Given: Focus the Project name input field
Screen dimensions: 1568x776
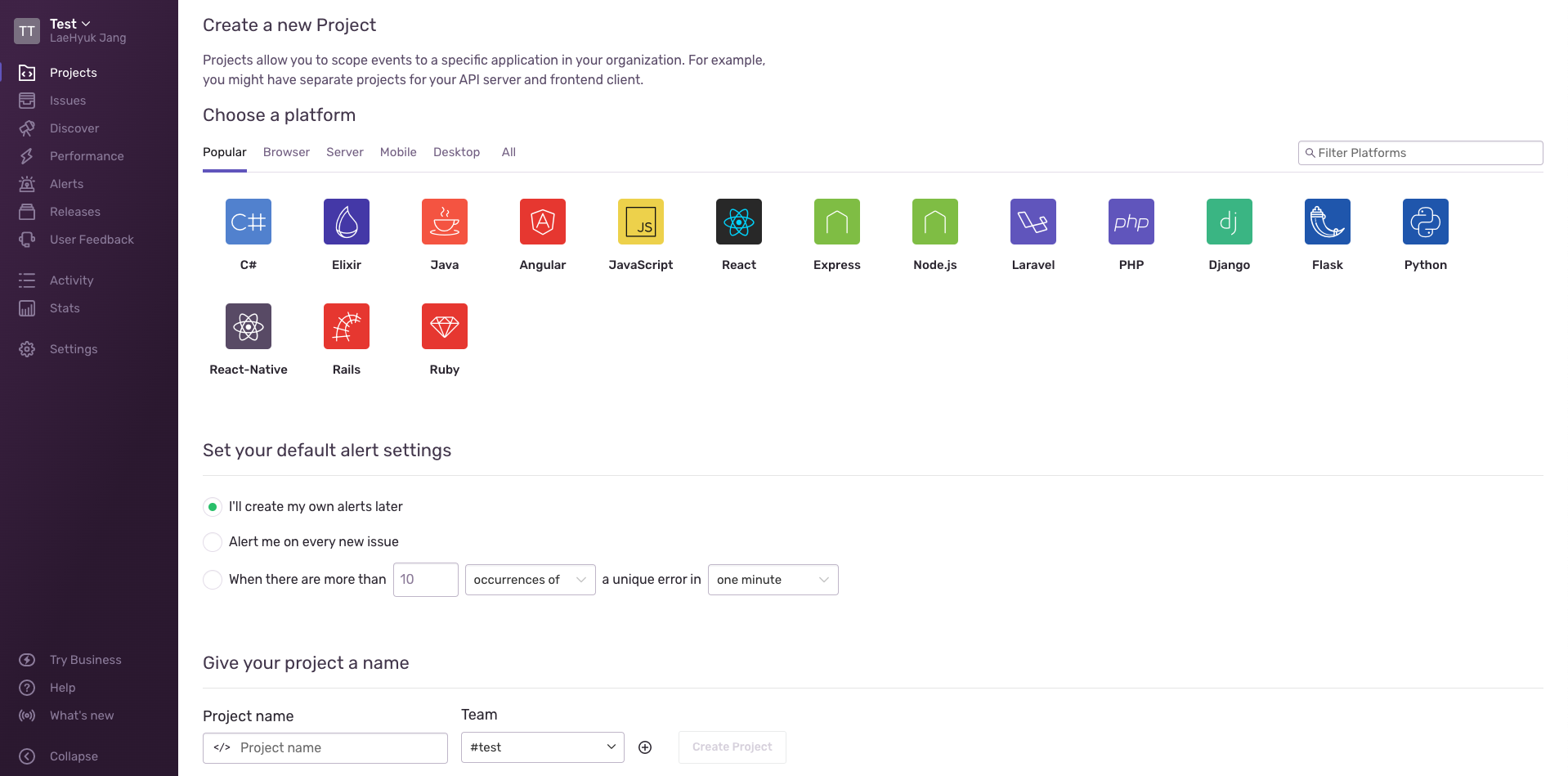Looking at the screenshot, I should pos(325,748).
